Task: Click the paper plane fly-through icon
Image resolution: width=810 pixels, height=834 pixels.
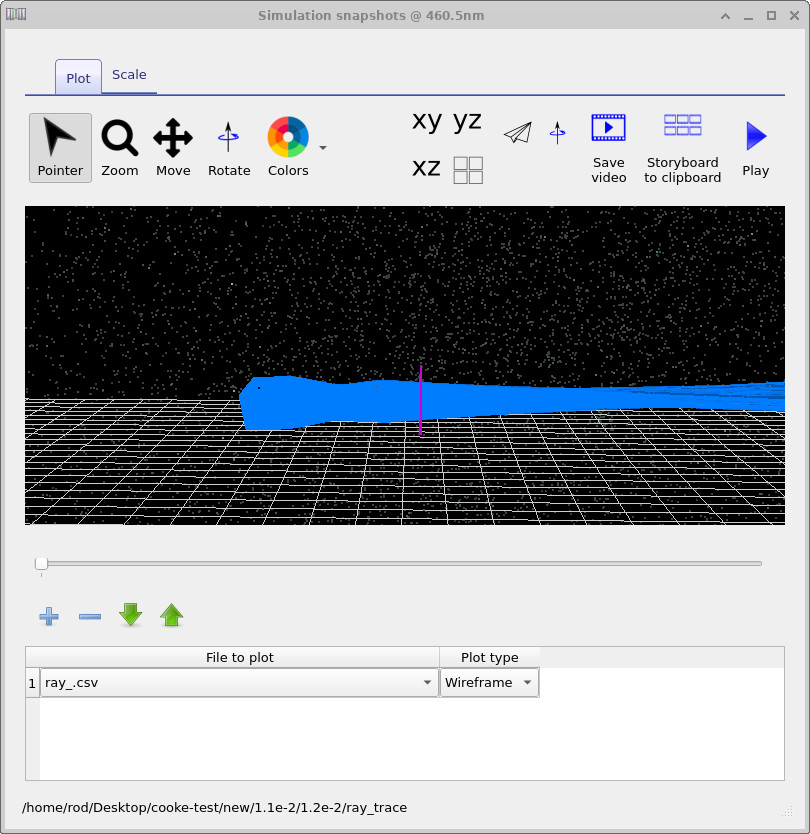Action: 517,132
